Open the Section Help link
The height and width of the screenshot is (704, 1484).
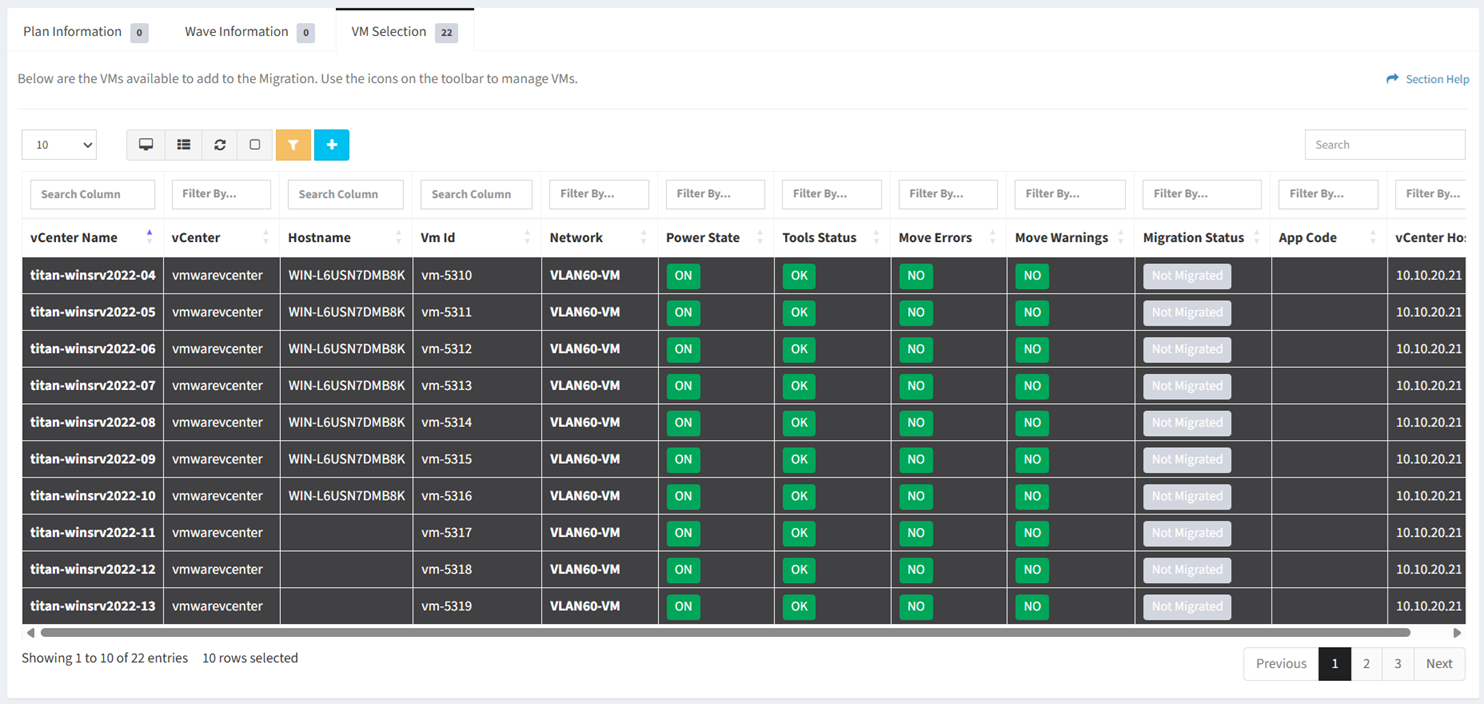click(1428, 79)
